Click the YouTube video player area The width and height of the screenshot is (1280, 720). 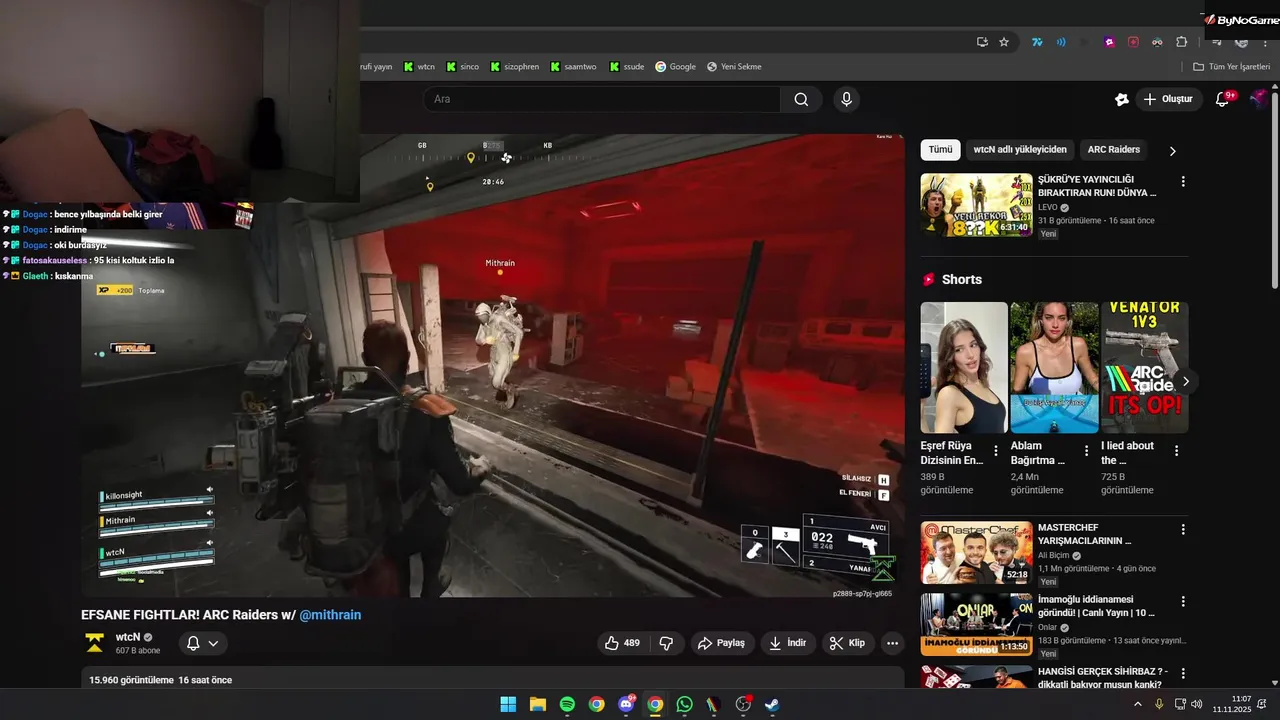click(x=492, y=366)
